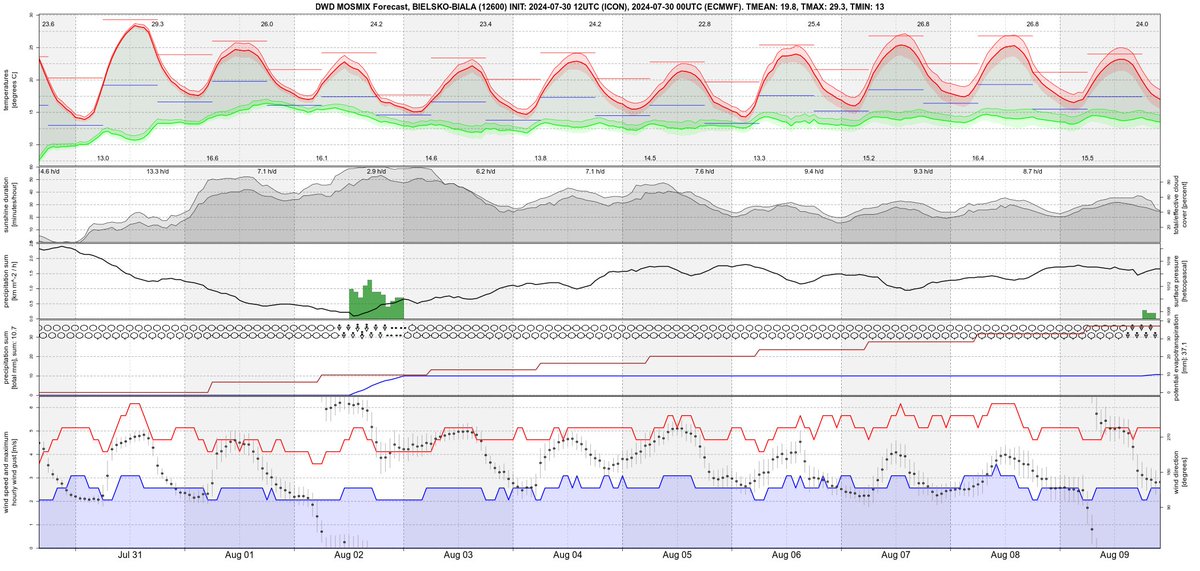
Task: Click the 13.8 minimum temperature value
Action: pyautogui.click(x=541, y=159)
